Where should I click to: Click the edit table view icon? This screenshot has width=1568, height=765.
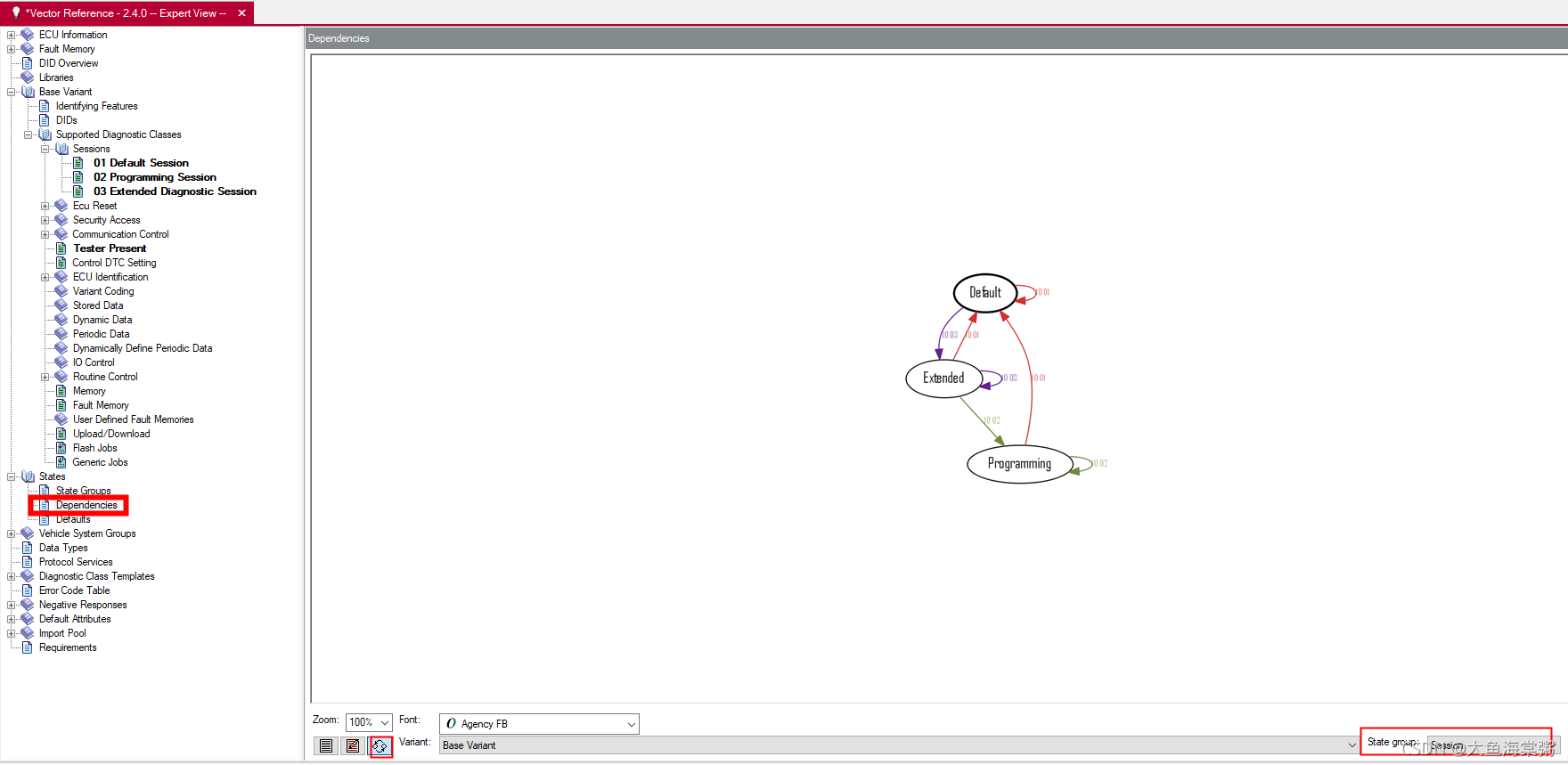pos(353,746)
